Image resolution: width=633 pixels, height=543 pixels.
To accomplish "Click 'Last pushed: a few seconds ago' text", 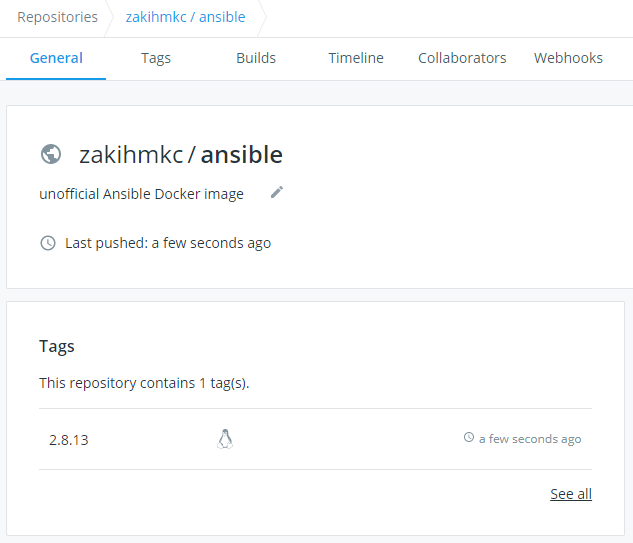I will click(x=168, y=243).
